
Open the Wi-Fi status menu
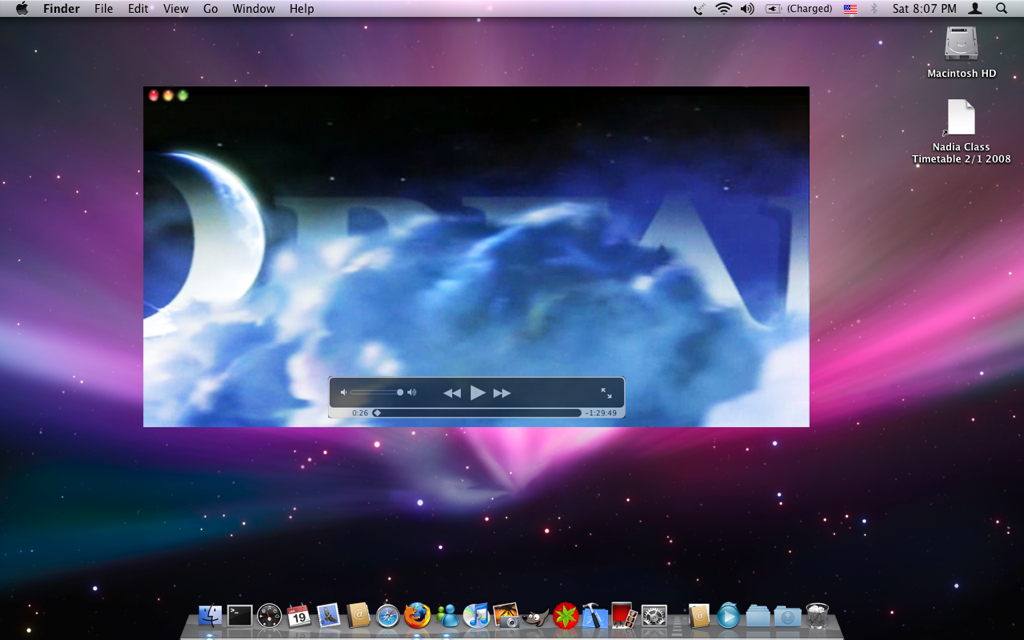coord(722,9)
